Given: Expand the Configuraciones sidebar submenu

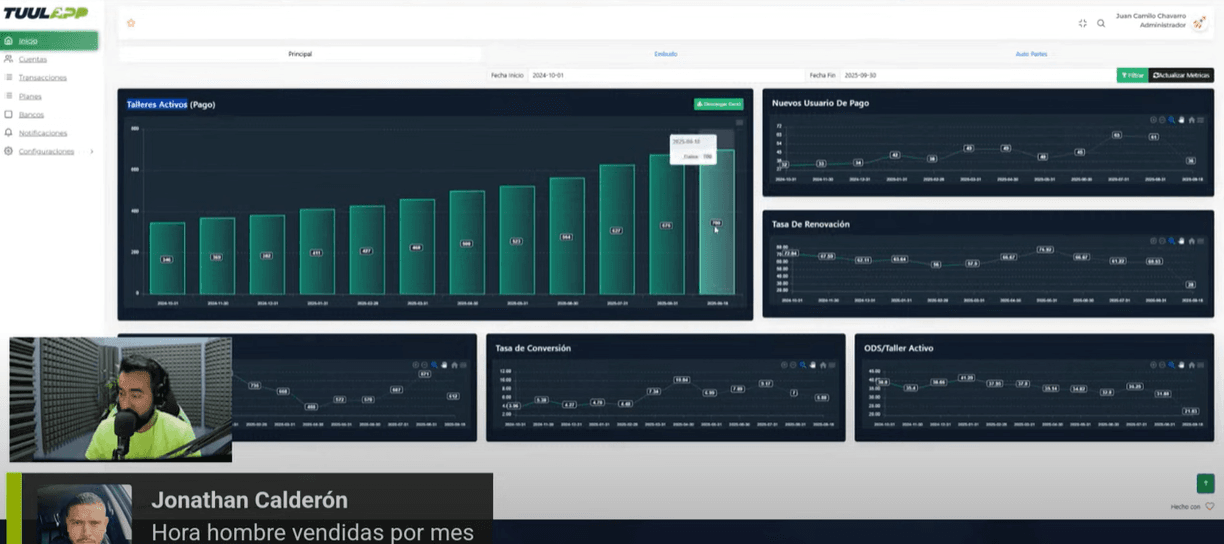Looking at the screenshot, I should 91,152.
